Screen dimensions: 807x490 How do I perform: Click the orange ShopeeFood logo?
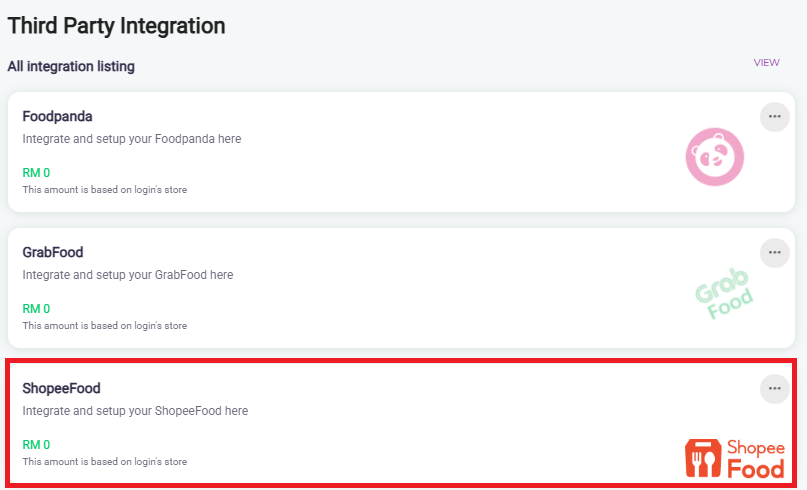[735, 458]
